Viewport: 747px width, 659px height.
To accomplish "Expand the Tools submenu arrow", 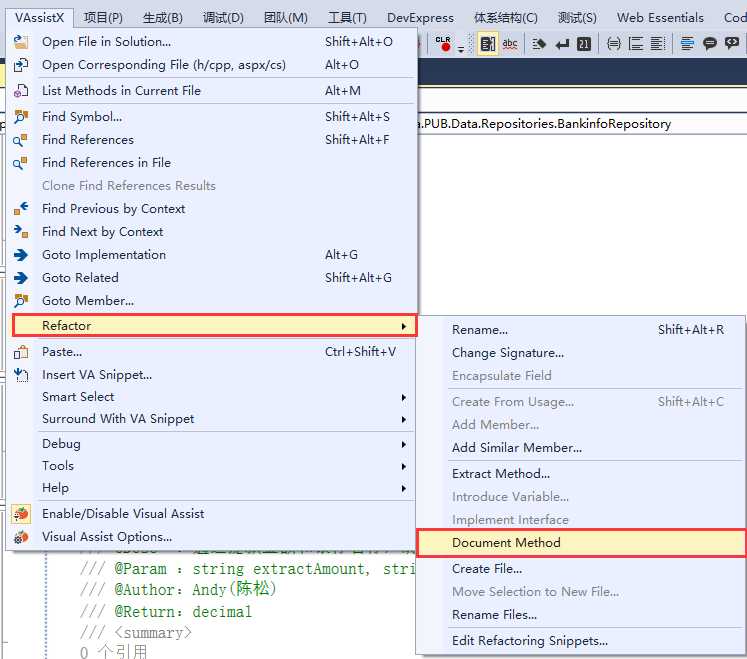I will click(x=404, y=466).
